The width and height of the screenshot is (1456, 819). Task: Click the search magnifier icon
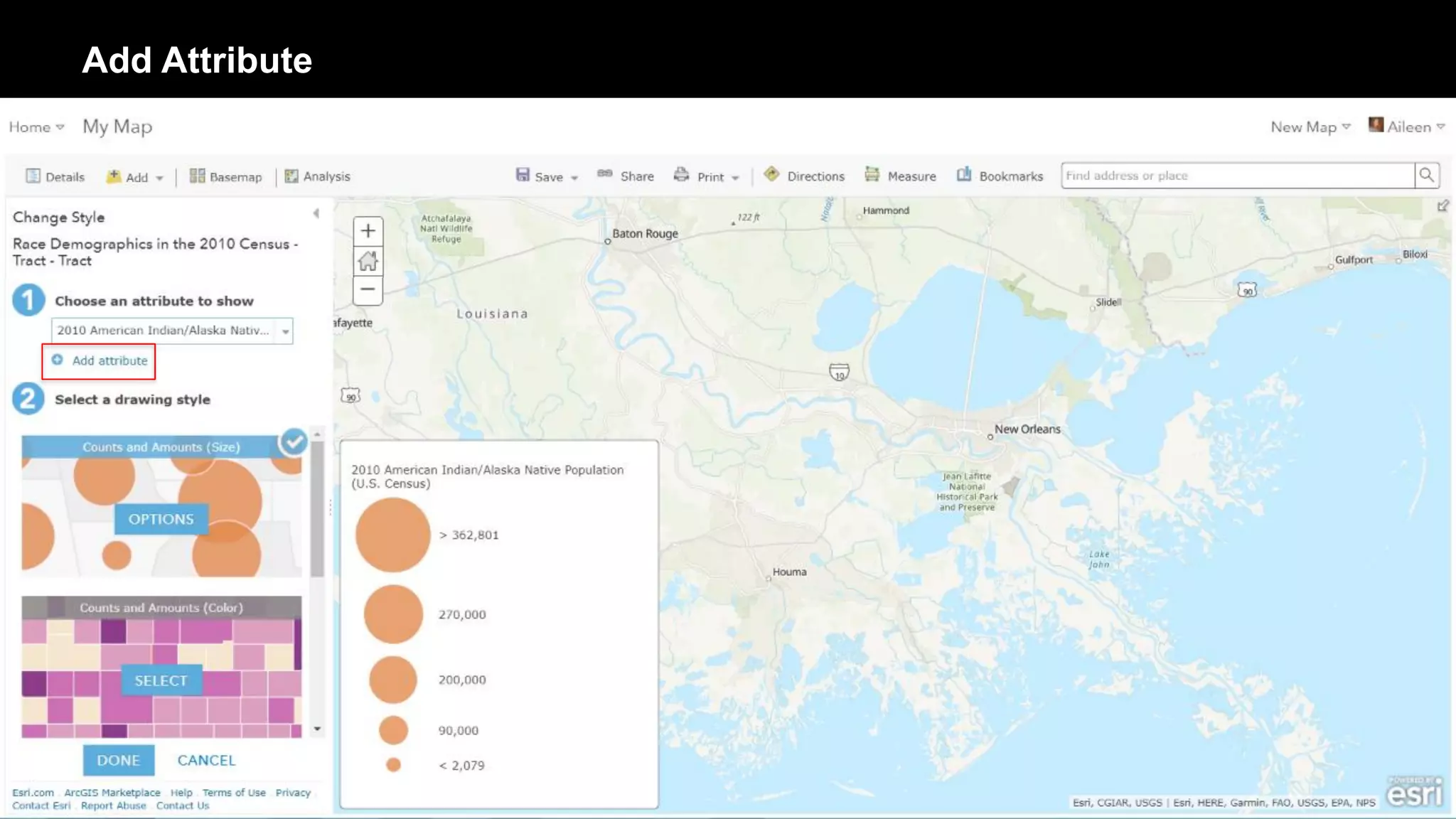tap(1426, 176)
